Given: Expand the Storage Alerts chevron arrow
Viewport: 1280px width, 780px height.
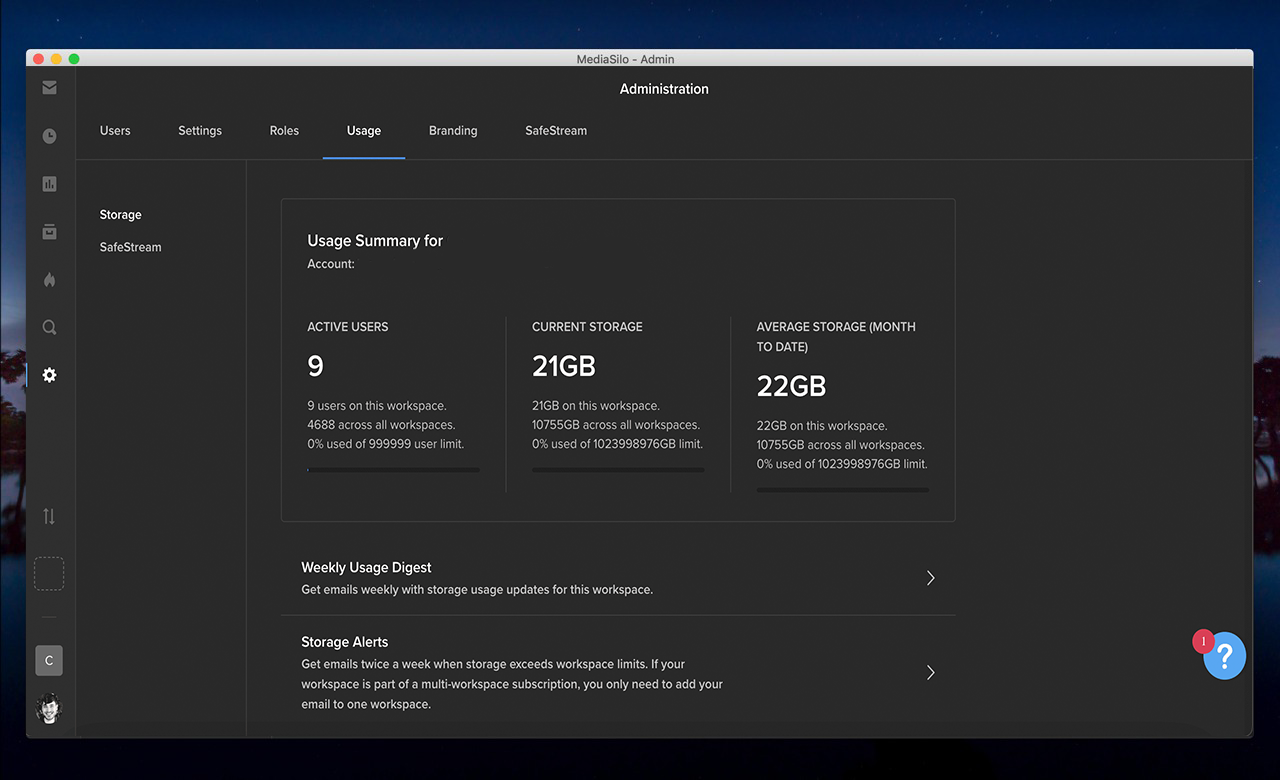Looking at the screenshot, I should (x=930, y=672).
